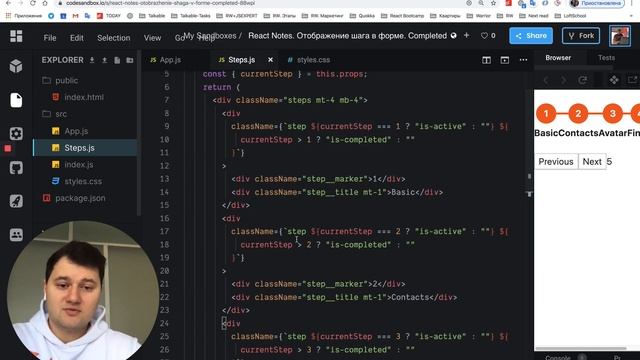Fork the sandbox
The image size is (640, 360).
point(581,36)
